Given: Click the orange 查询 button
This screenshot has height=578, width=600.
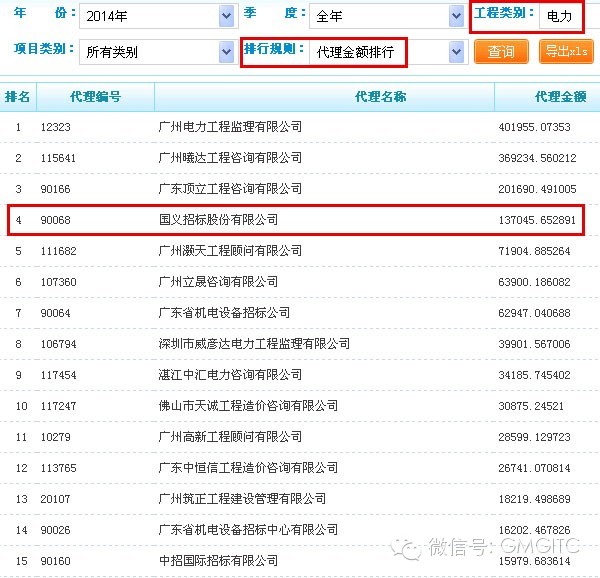Looking at the screenshot, I should tap(501, 51).
